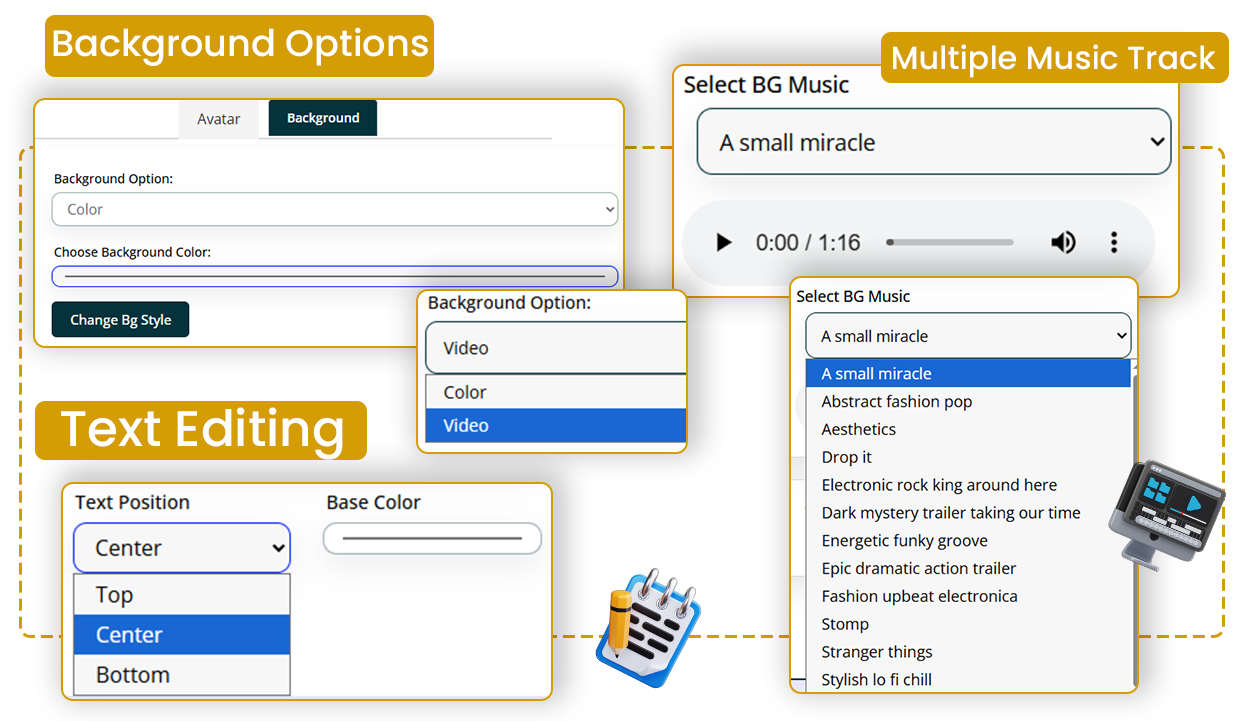Open audio player three-dot options menu
Viewport: 1244px width, 721px height.
[1114, 243]
